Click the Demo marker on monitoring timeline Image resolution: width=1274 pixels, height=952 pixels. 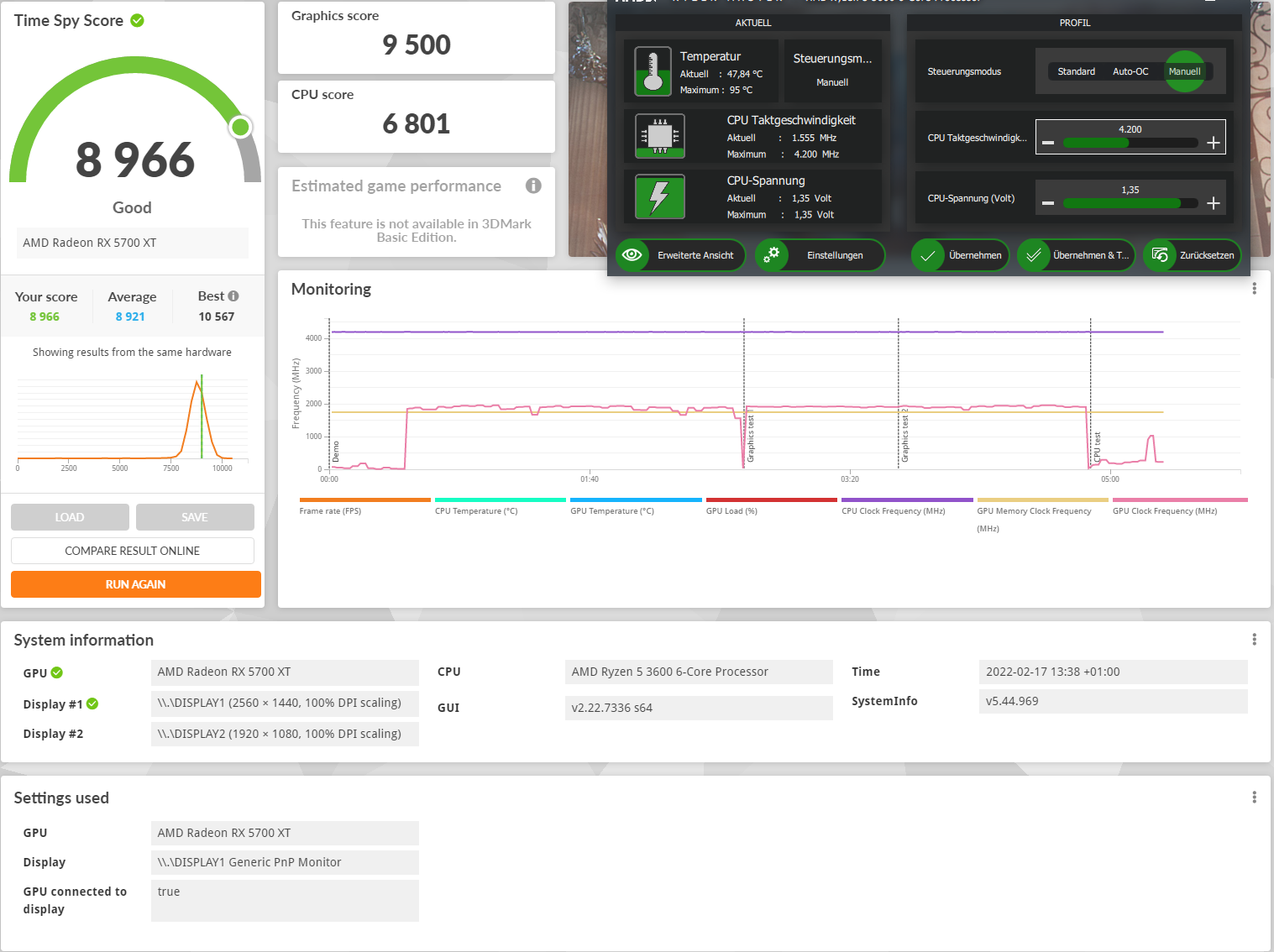(x=336, y=452)
